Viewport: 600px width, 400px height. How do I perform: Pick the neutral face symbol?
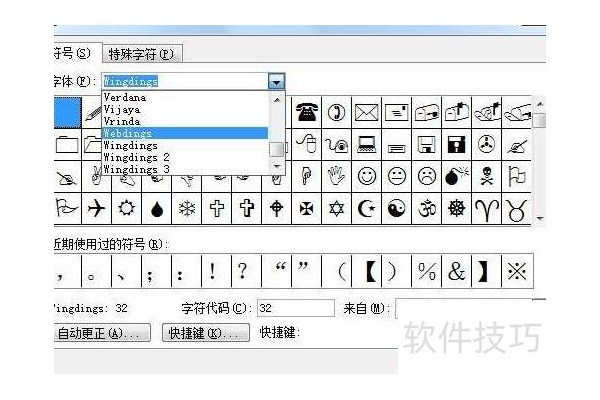coord(397,176)
